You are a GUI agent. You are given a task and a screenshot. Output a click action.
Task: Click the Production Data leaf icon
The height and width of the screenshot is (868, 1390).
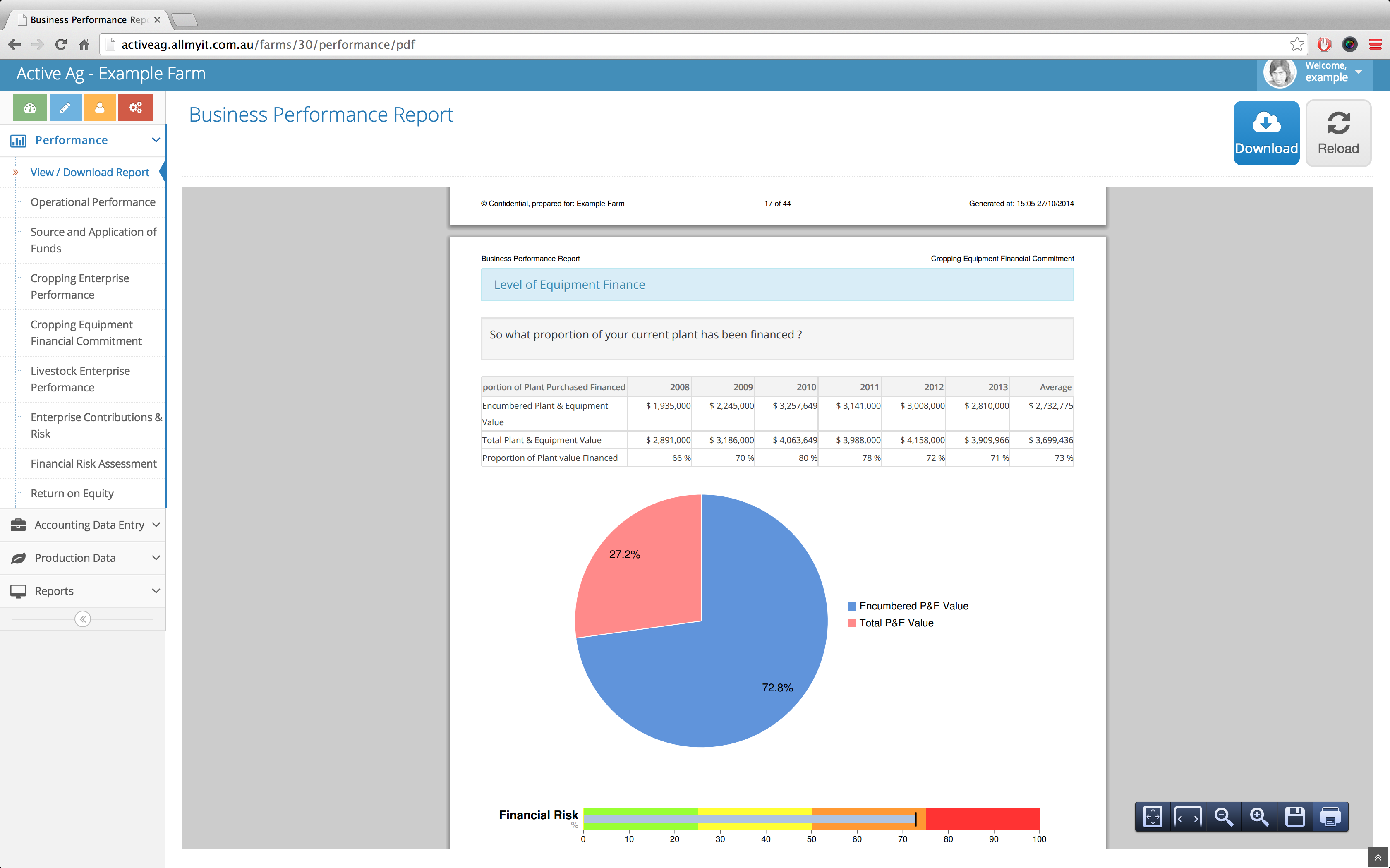pos(18,558)
